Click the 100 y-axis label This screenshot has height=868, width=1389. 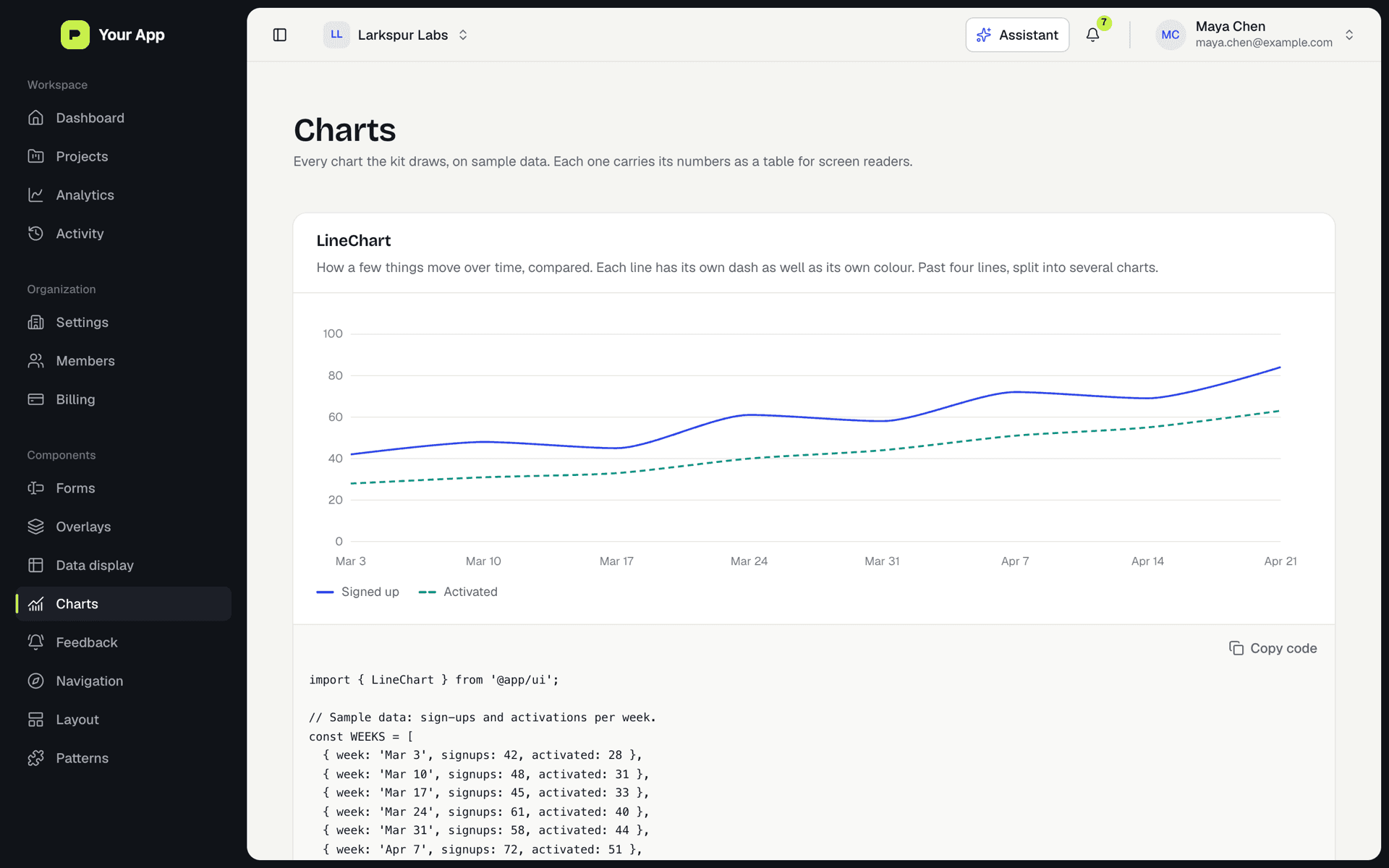point(333,333)
